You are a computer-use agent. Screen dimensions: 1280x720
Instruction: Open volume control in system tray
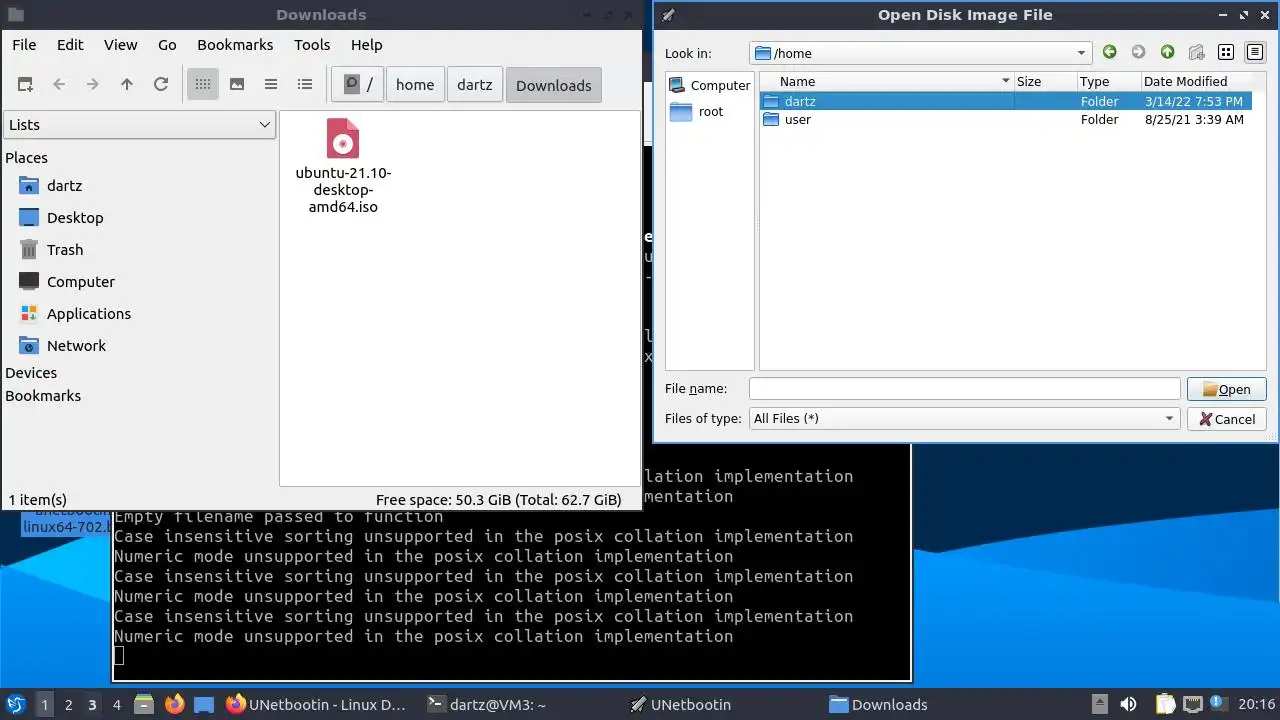pos(1128,705)
